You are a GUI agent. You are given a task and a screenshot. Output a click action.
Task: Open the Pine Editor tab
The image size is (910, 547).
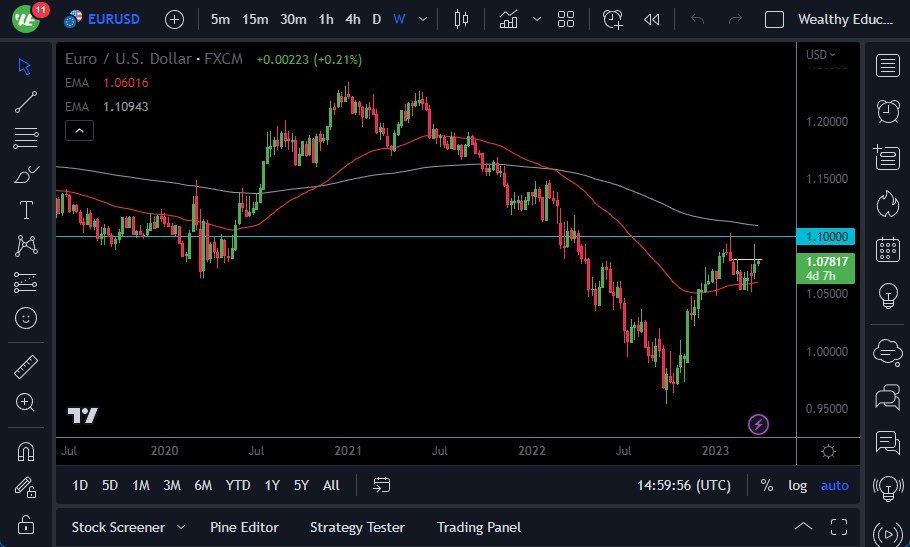(244, 527)
